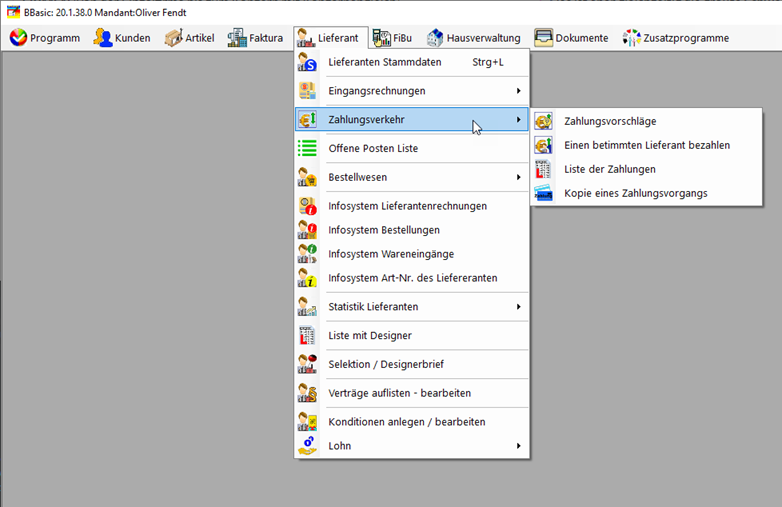
Task: Click the Lieferant menu icon
Action: point(306,38)
